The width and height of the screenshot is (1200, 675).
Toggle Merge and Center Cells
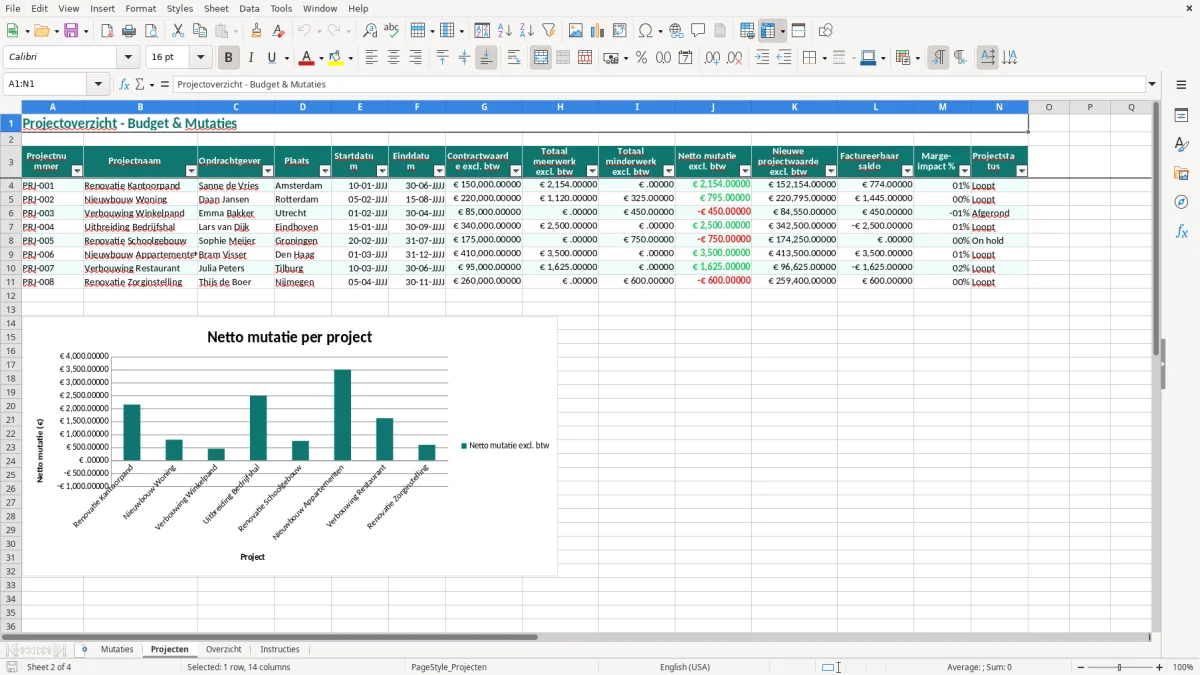(x=541, y=58)
